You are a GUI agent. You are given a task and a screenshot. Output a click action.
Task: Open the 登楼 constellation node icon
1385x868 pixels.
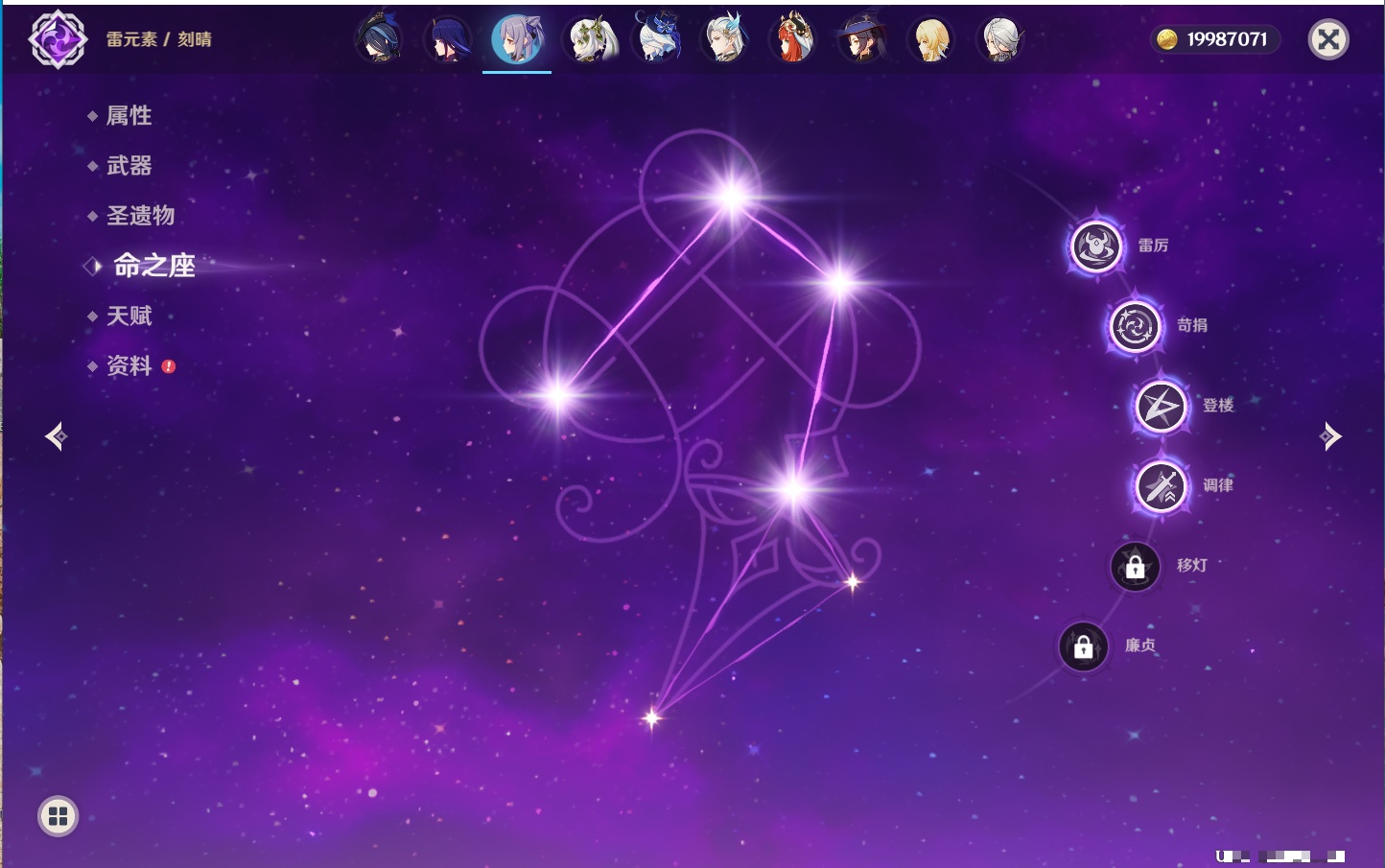[x=1161, y=407]
